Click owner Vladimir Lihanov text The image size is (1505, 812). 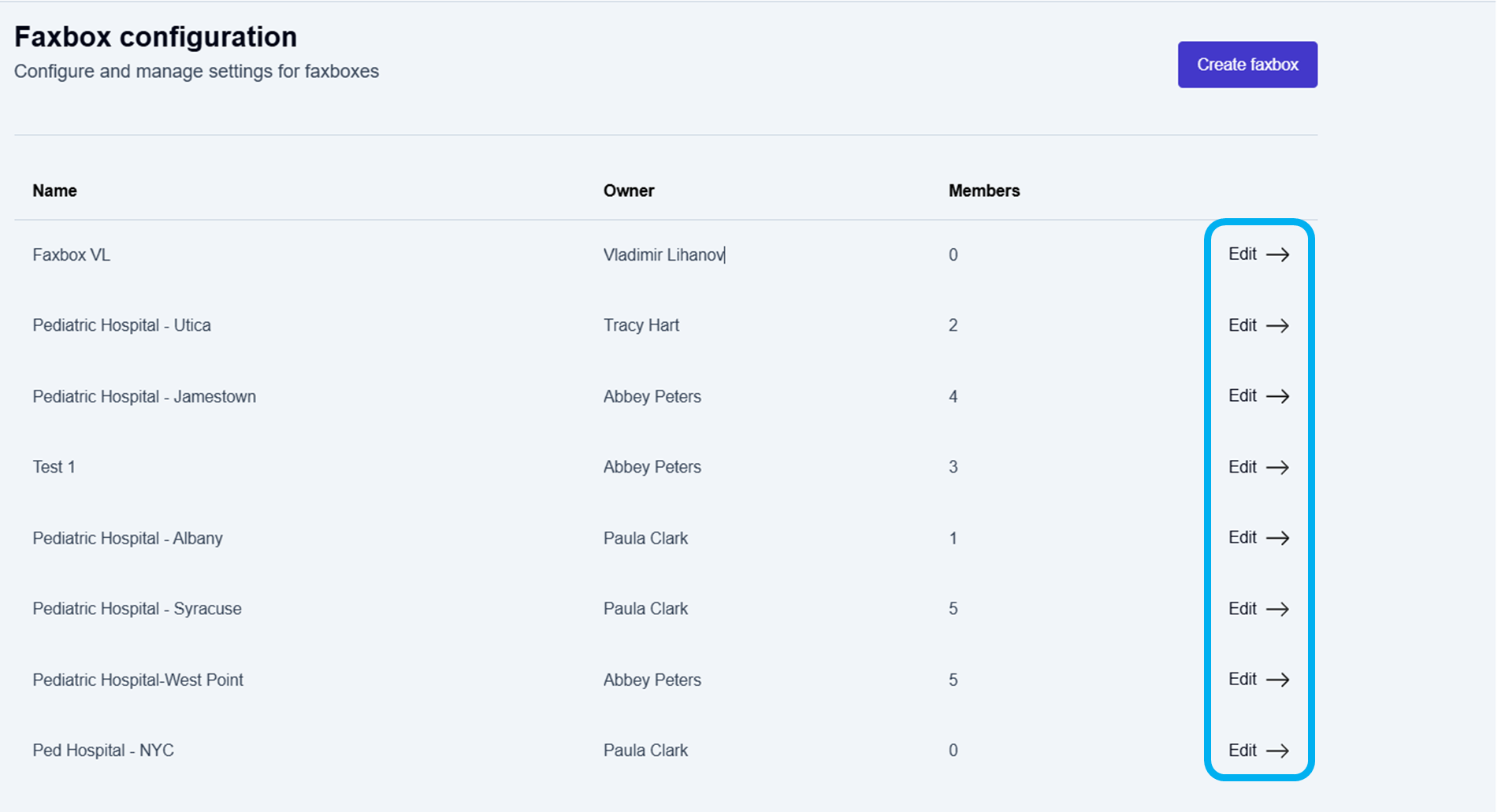pyautogui.click(x=663, y=255)
